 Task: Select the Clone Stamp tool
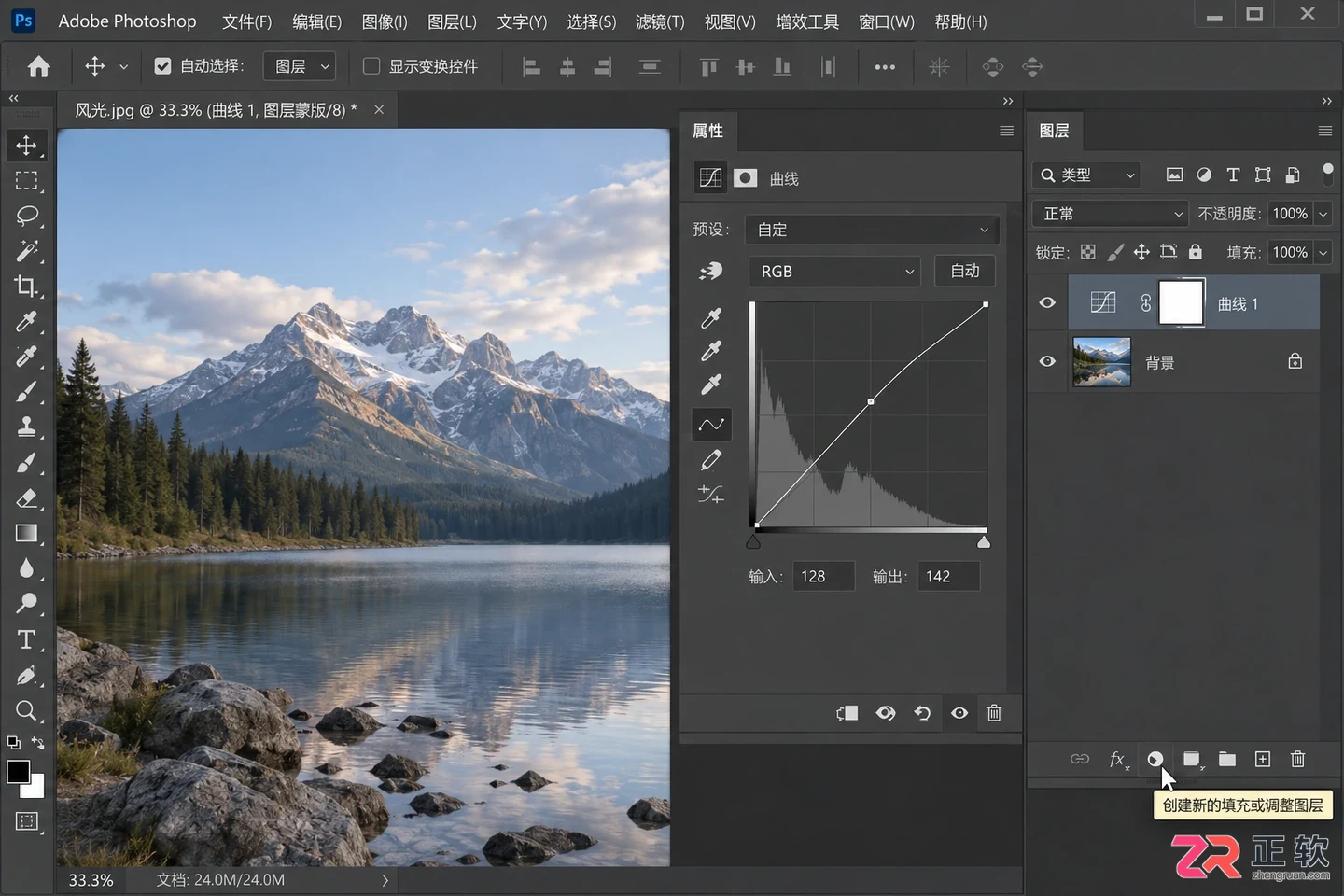[26, 427]
